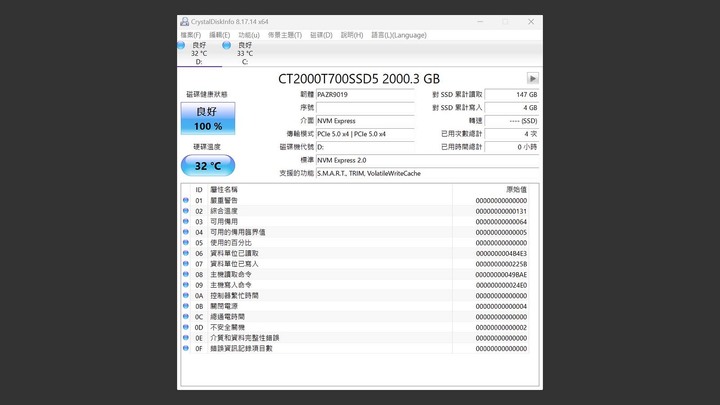
Task: Open the 說明(H) menu
Action: click(x=352, y=35)
